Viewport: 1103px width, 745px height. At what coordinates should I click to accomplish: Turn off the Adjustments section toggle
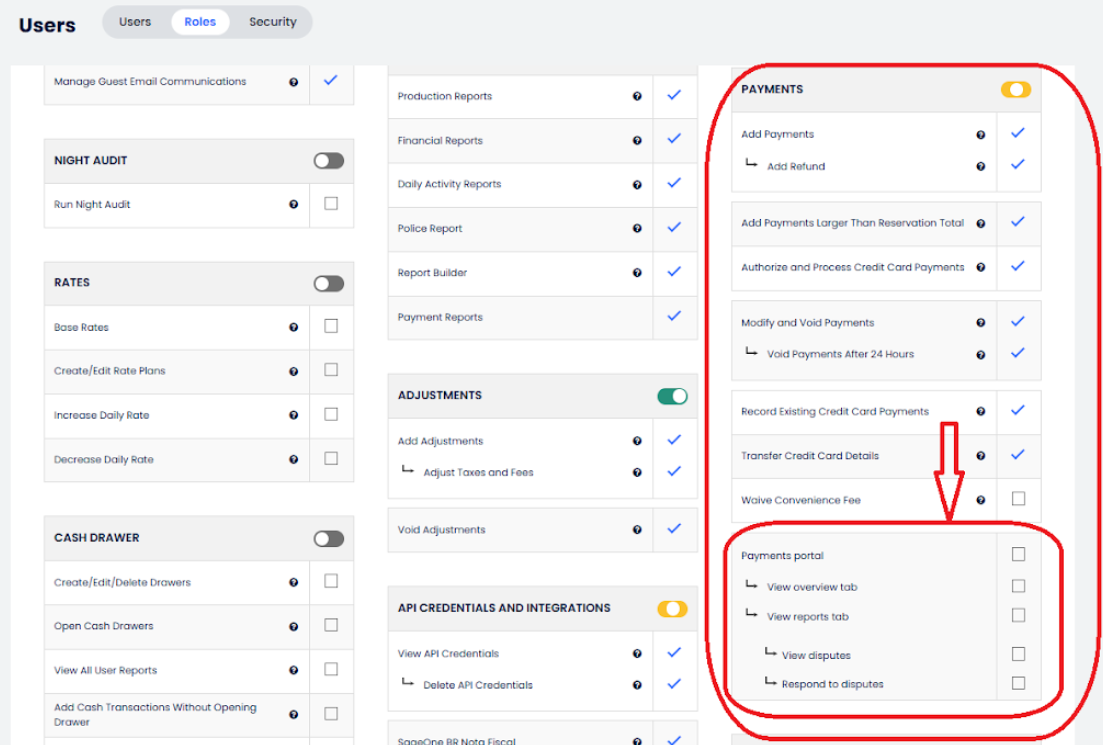(672, 397)
